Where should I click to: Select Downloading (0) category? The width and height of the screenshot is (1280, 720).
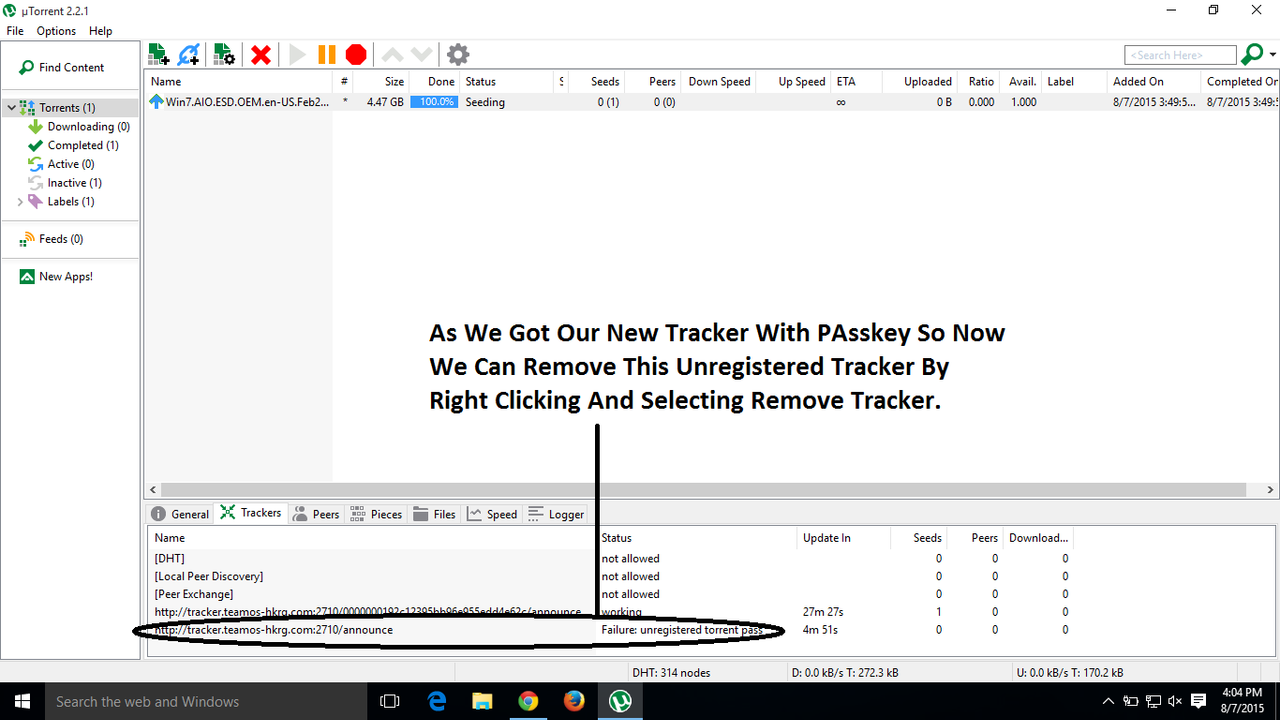79,126
